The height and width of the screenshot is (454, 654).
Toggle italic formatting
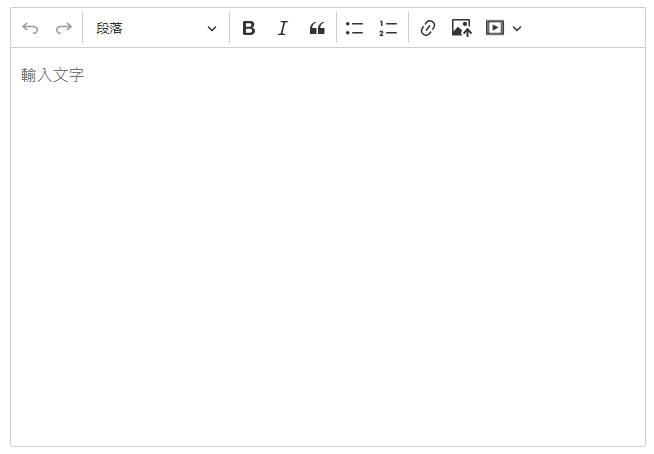click(x=282, y=28)
